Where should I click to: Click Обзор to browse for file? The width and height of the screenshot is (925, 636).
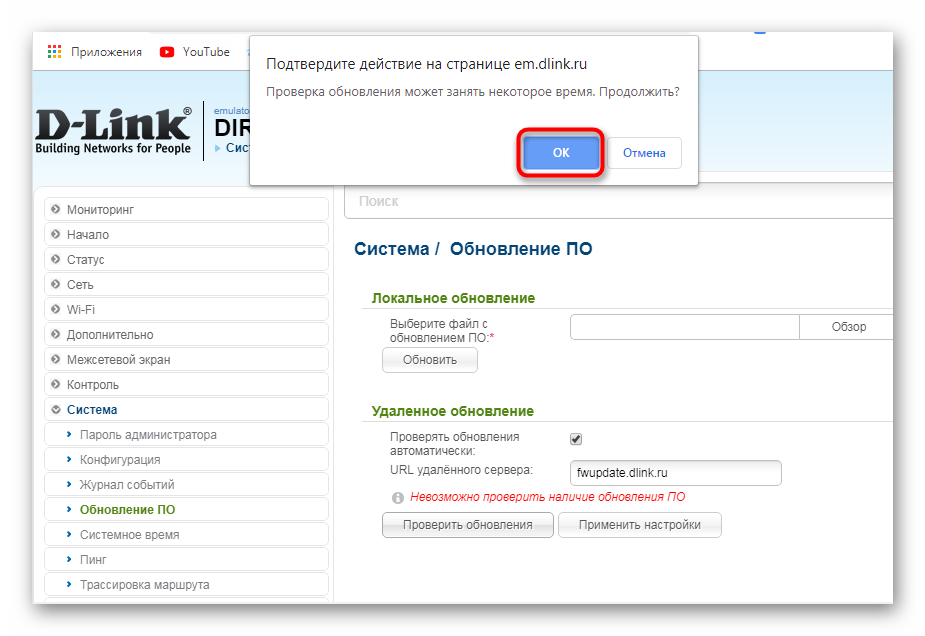pyautogui.click(x=847, y=327)
